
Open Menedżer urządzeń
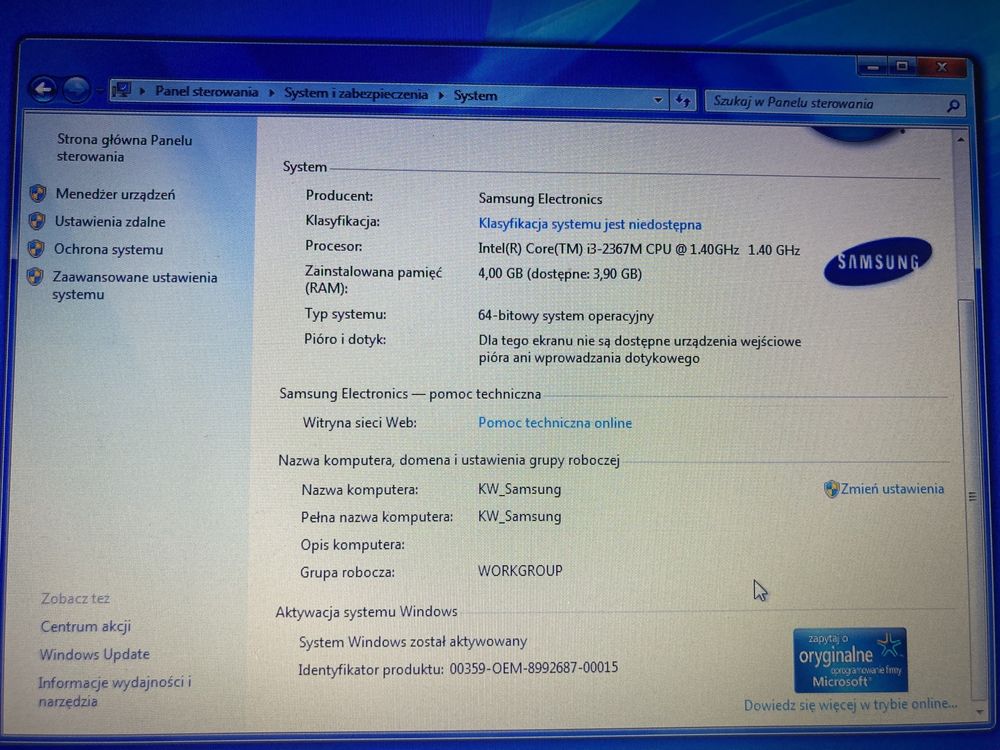click(115, 194)
